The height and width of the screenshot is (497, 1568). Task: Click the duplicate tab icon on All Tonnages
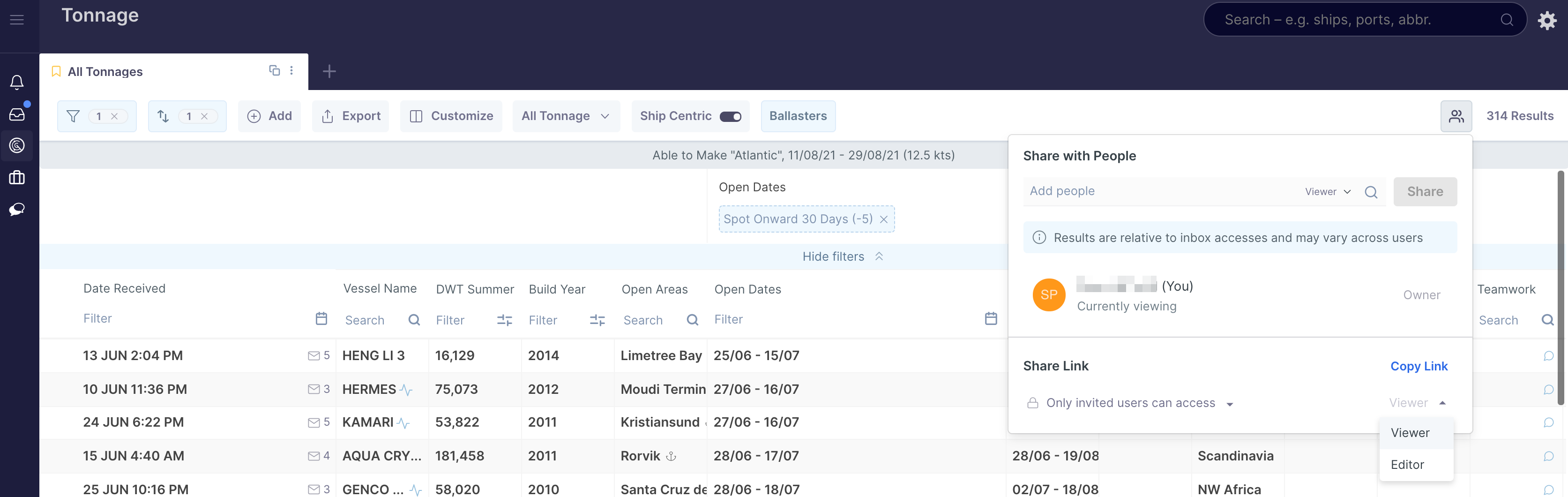point(275,71)
